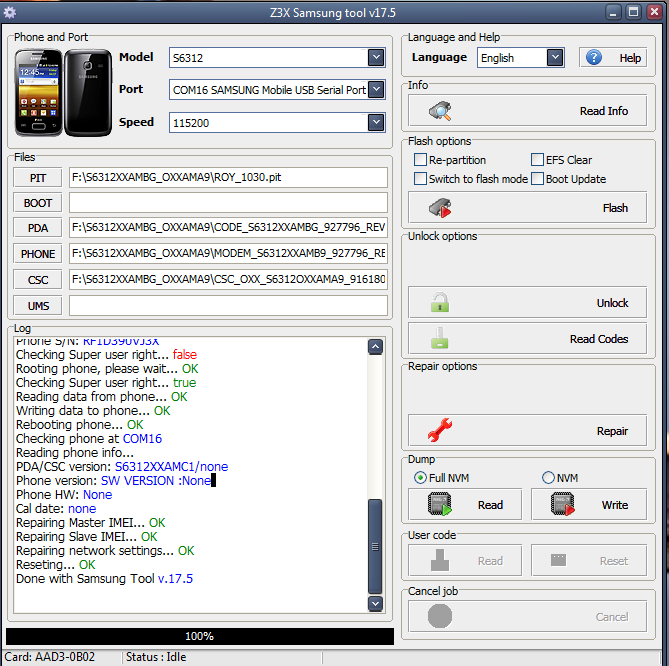Click the Log scrollbar thumb
The width and height of the screenshot is (669, 666).
click(x=375, y=546)
